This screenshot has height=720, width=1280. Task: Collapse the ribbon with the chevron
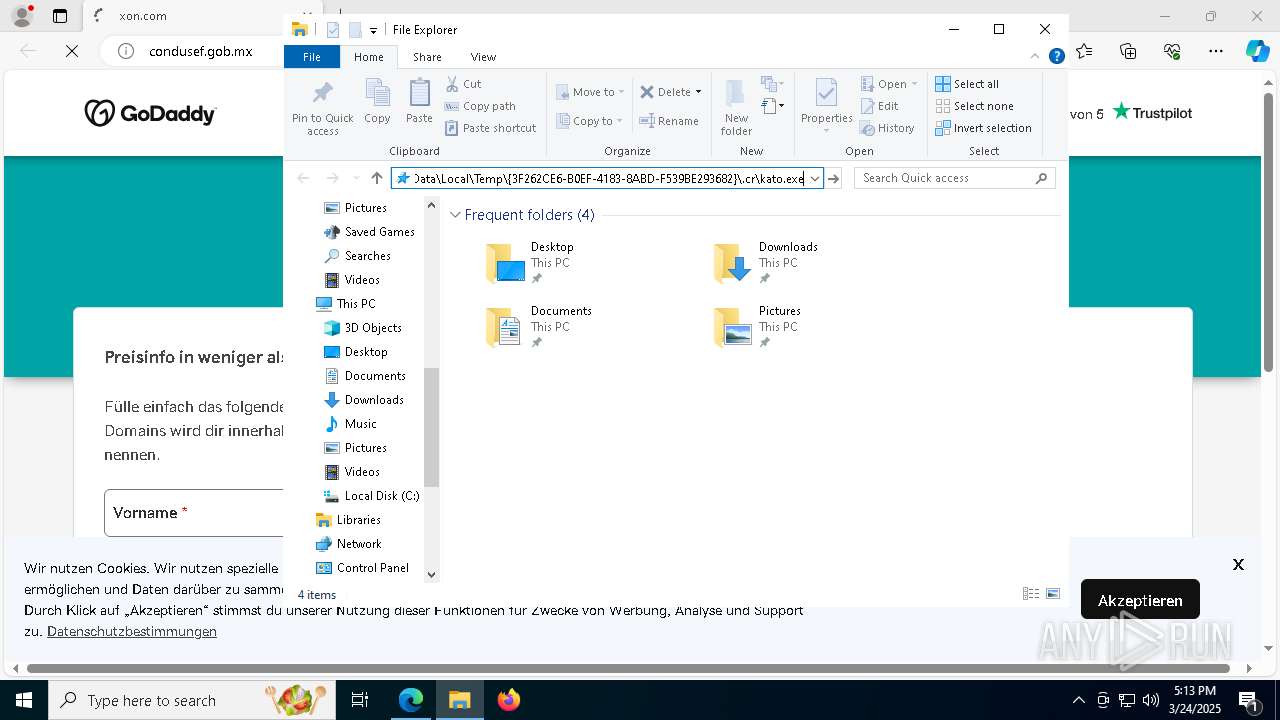click(1036, 57)
